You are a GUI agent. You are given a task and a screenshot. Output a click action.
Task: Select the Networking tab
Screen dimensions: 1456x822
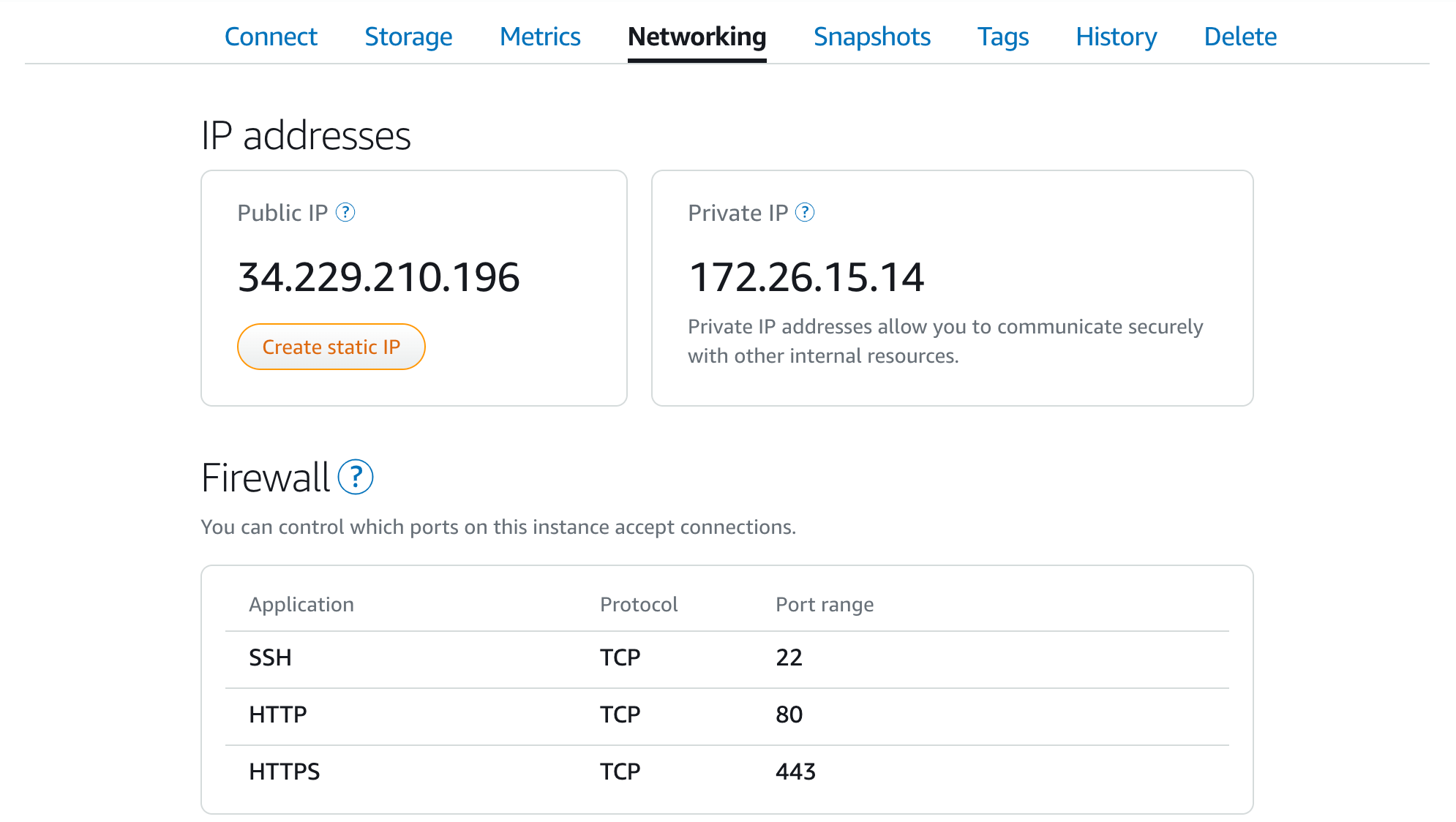click(697, 37)
